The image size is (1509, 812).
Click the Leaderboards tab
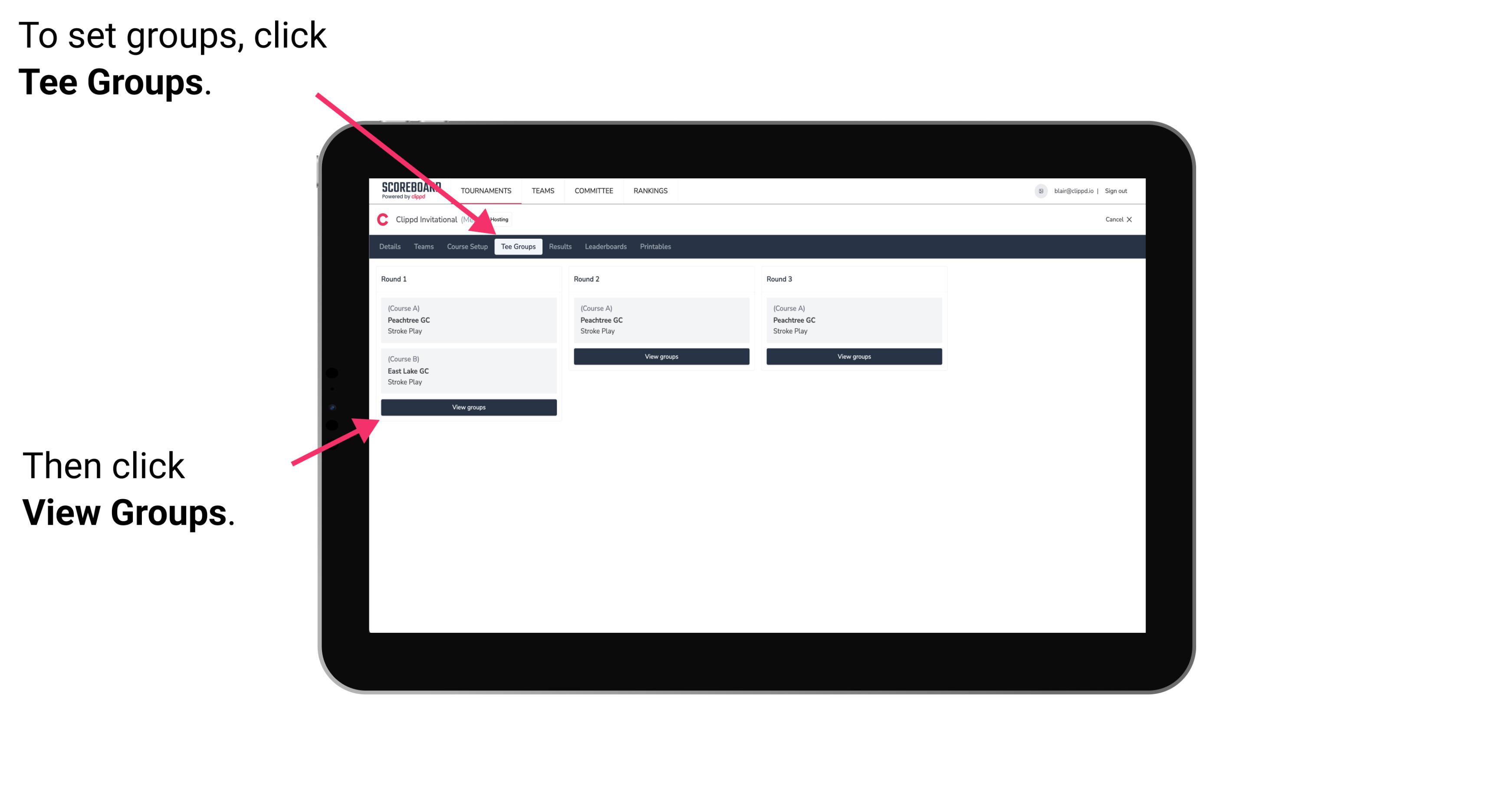click(604, 247)
